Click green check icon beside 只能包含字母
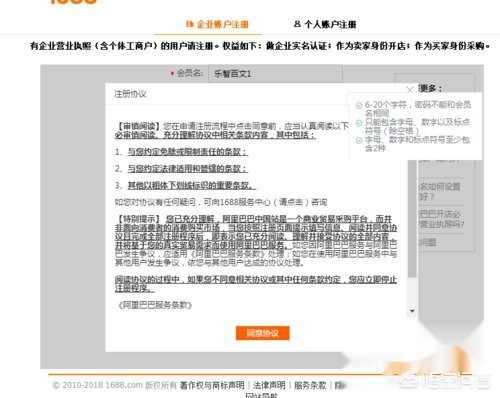Image resolution: width=500 pixels, height=398 pixels. tap(359, 123)
